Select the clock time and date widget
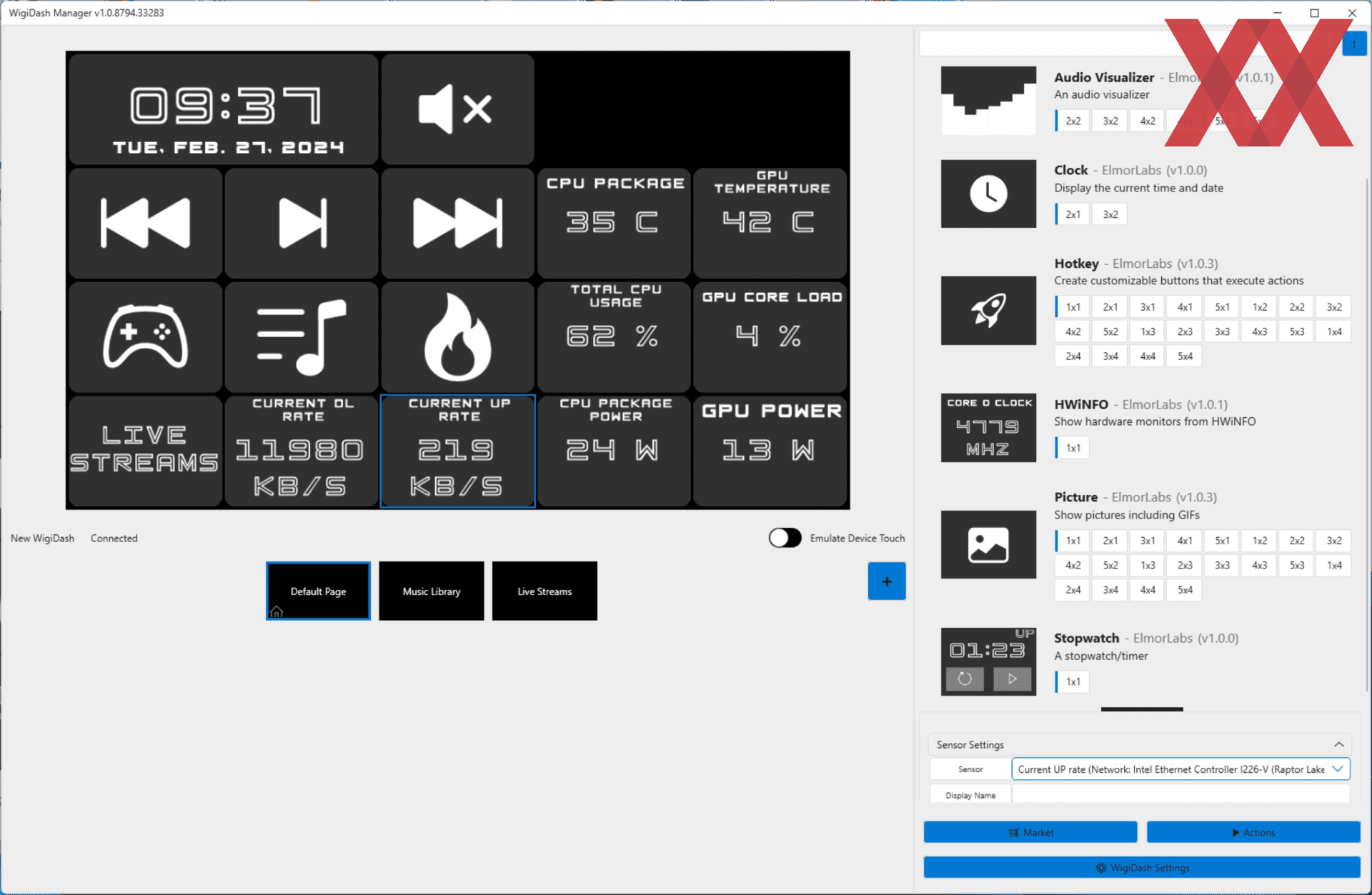Image resolution: width=1372 pixels, height=895 pixels. click(x=224, y=109)
